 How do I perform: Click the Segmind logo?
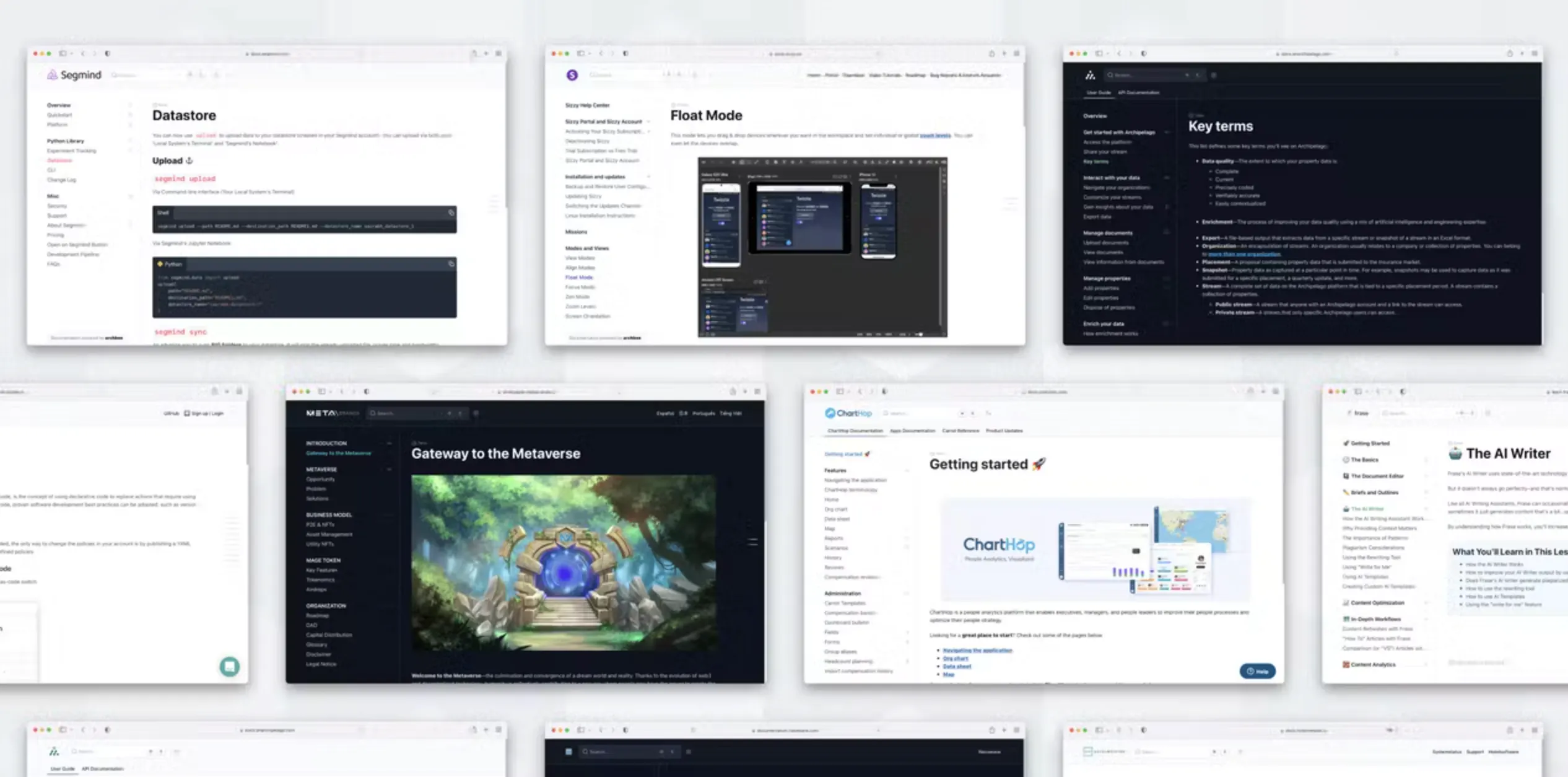[74, 75]
